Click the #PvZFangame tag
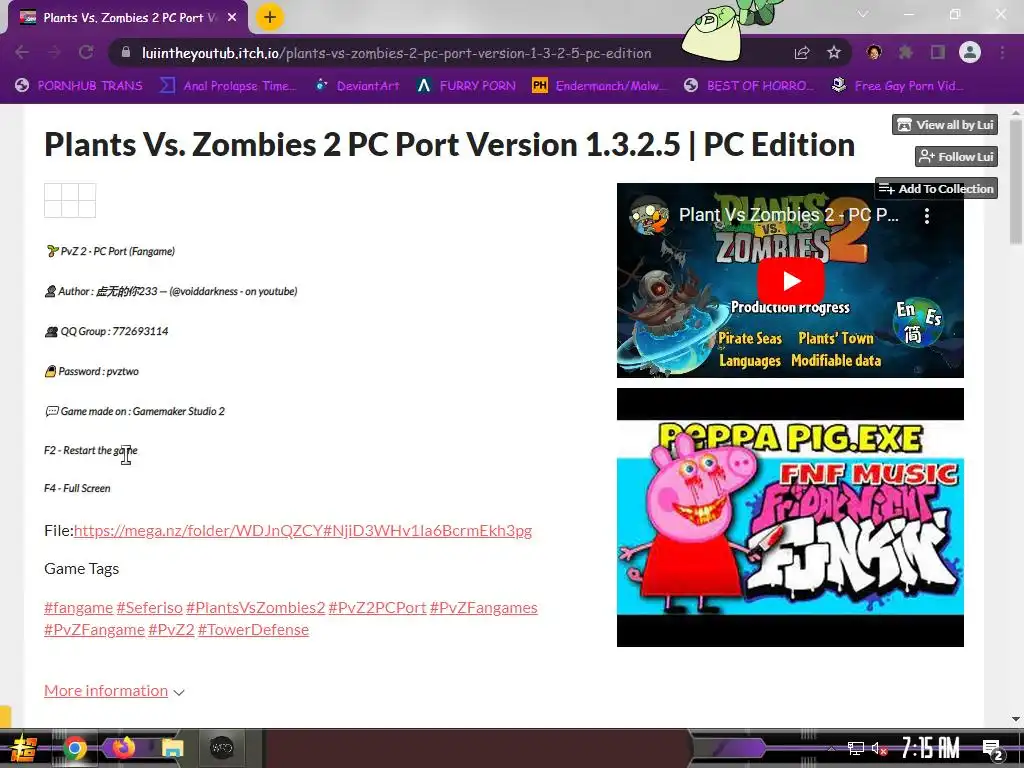The width and height of the screenshot is (1024, 768). coord(95,630)
